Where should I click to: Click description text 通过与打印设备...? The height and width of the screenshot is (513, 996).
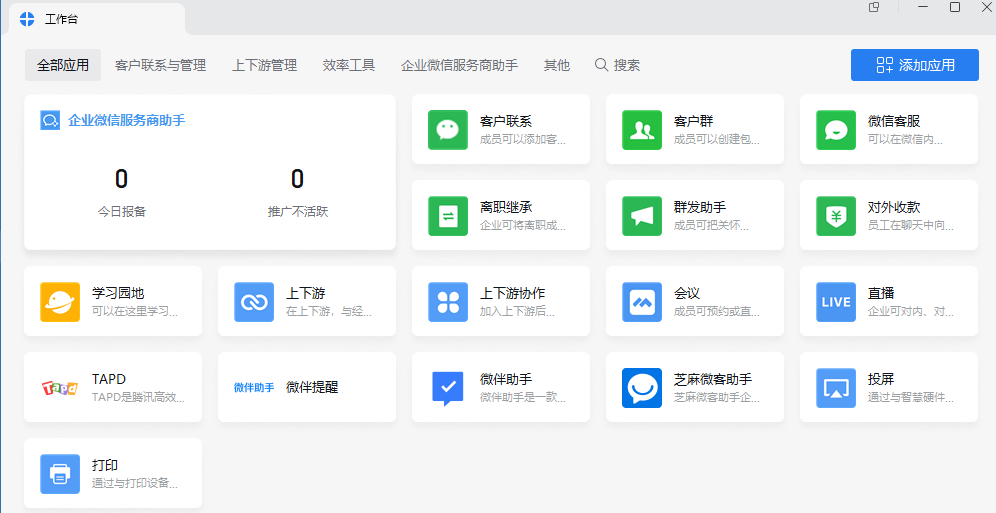click(135, 483)
